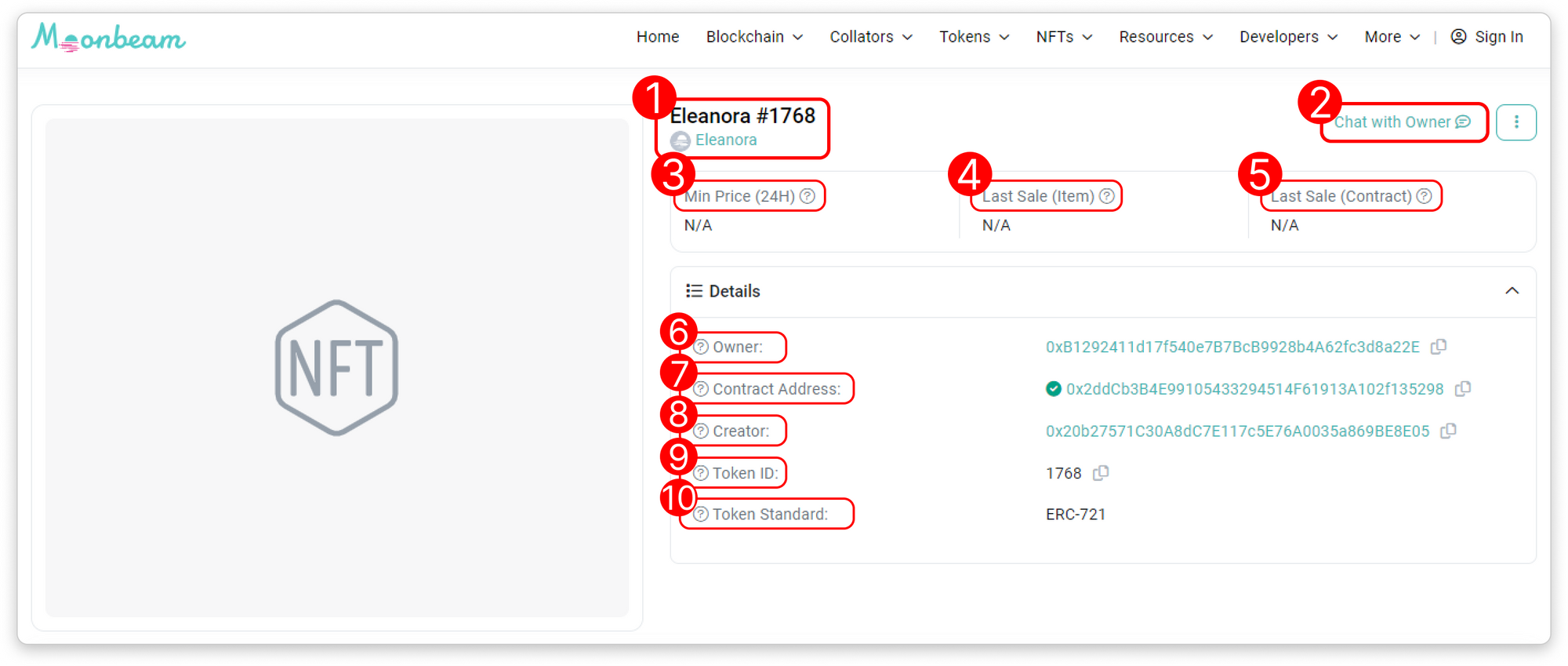The height and width of the screenshot is (666, 1568).
Task: Open the Eleanora collection link
Action: pos(725,140)
